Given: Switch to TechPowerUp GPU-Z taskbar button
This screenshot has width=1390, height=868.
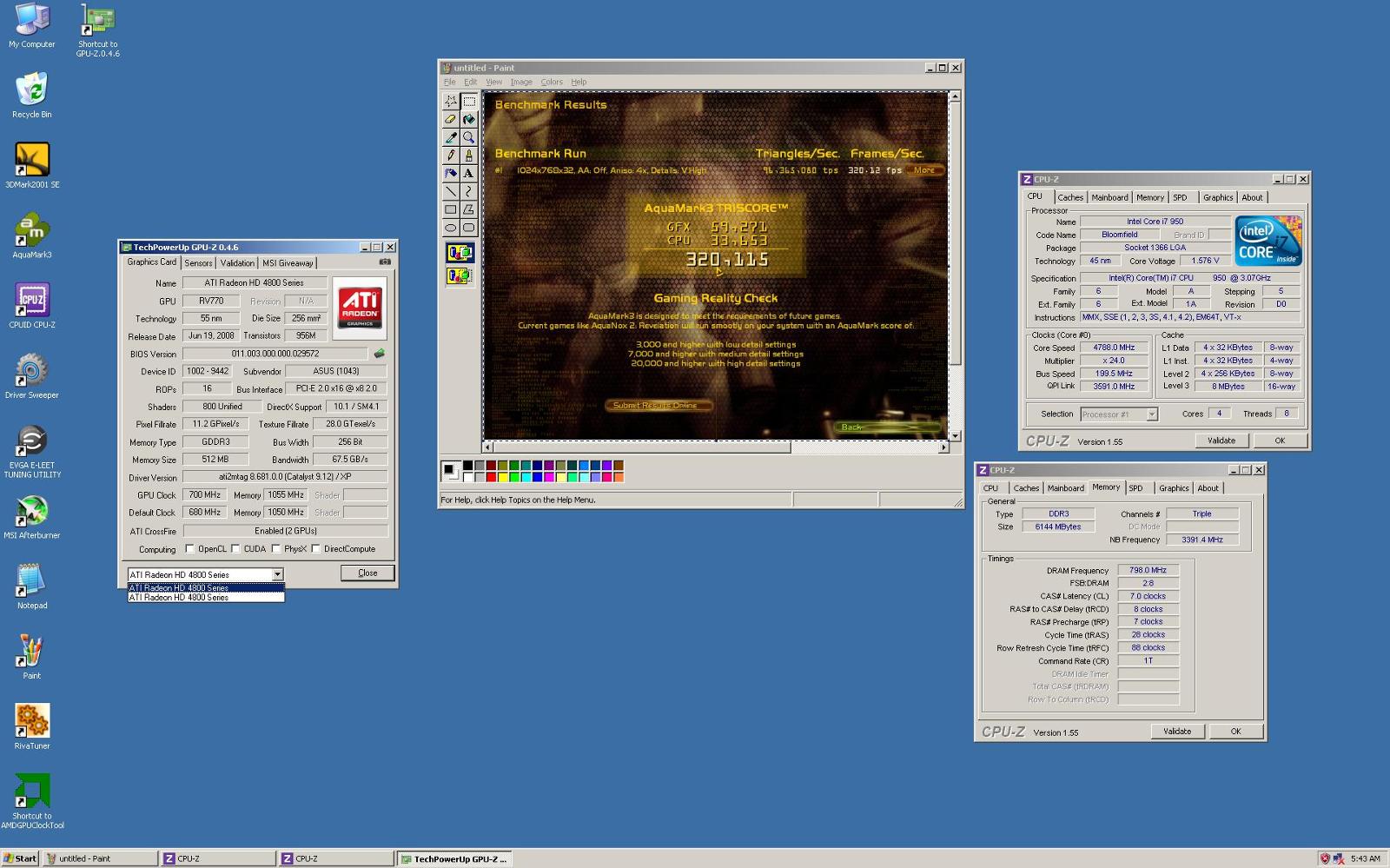Looking at the screenshot, I should pos(454,858).
